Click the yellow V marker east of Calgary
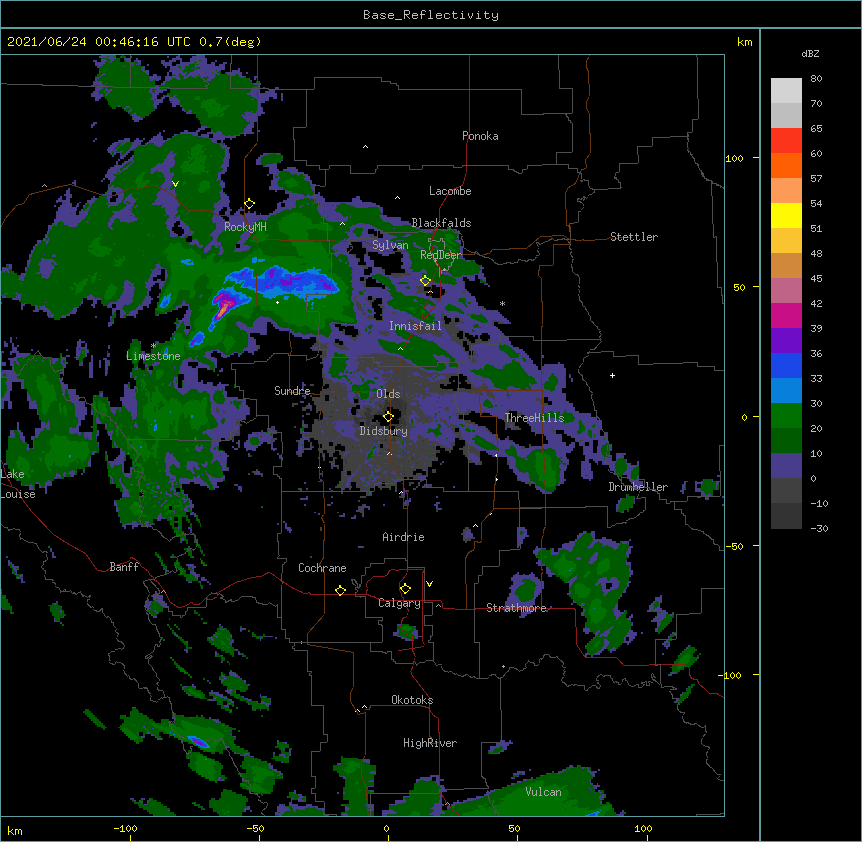The width and height of the screenshot is (862, 842). click(429, 584)
